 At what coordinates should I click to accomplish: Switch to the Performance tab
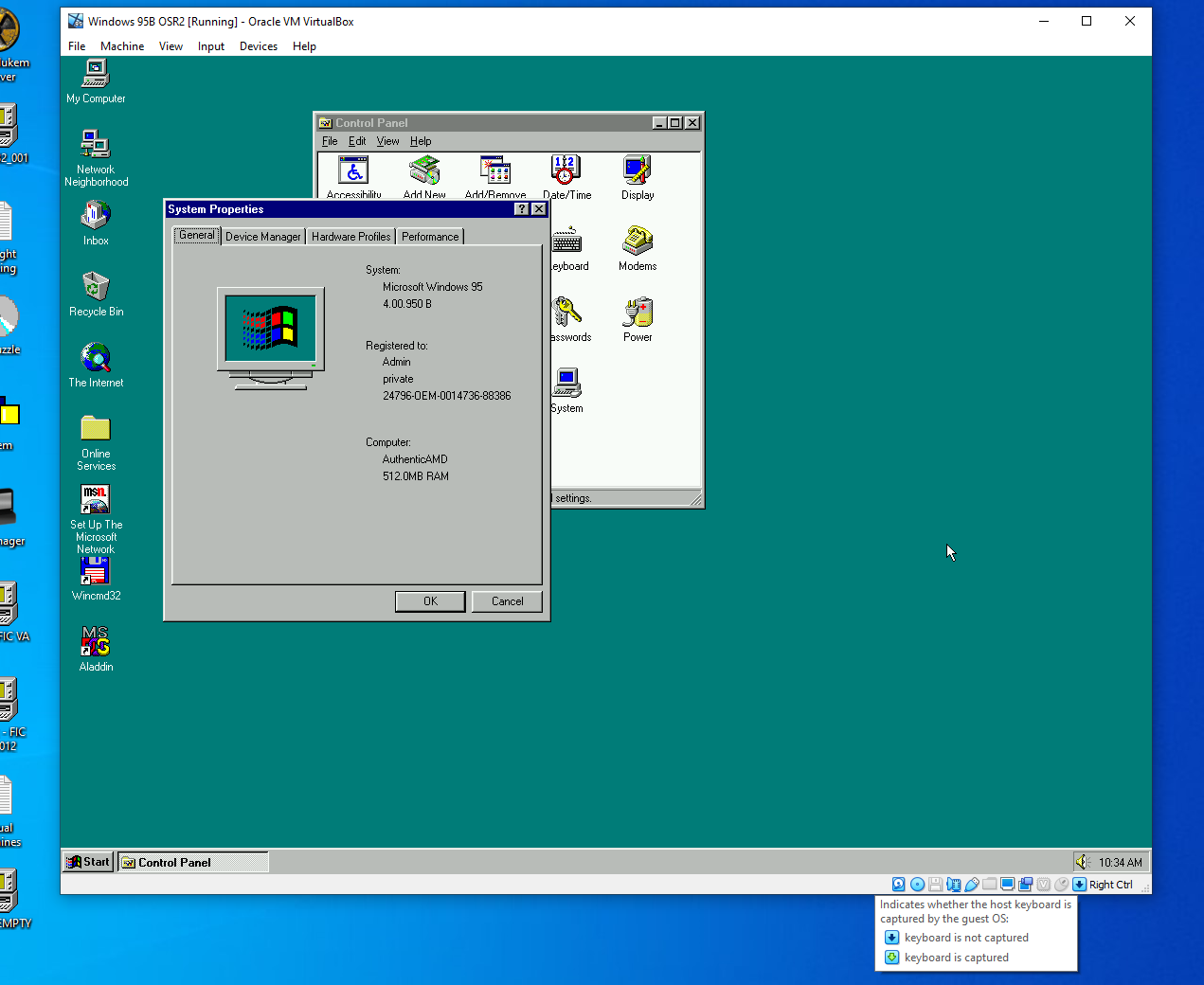point(429,236)
